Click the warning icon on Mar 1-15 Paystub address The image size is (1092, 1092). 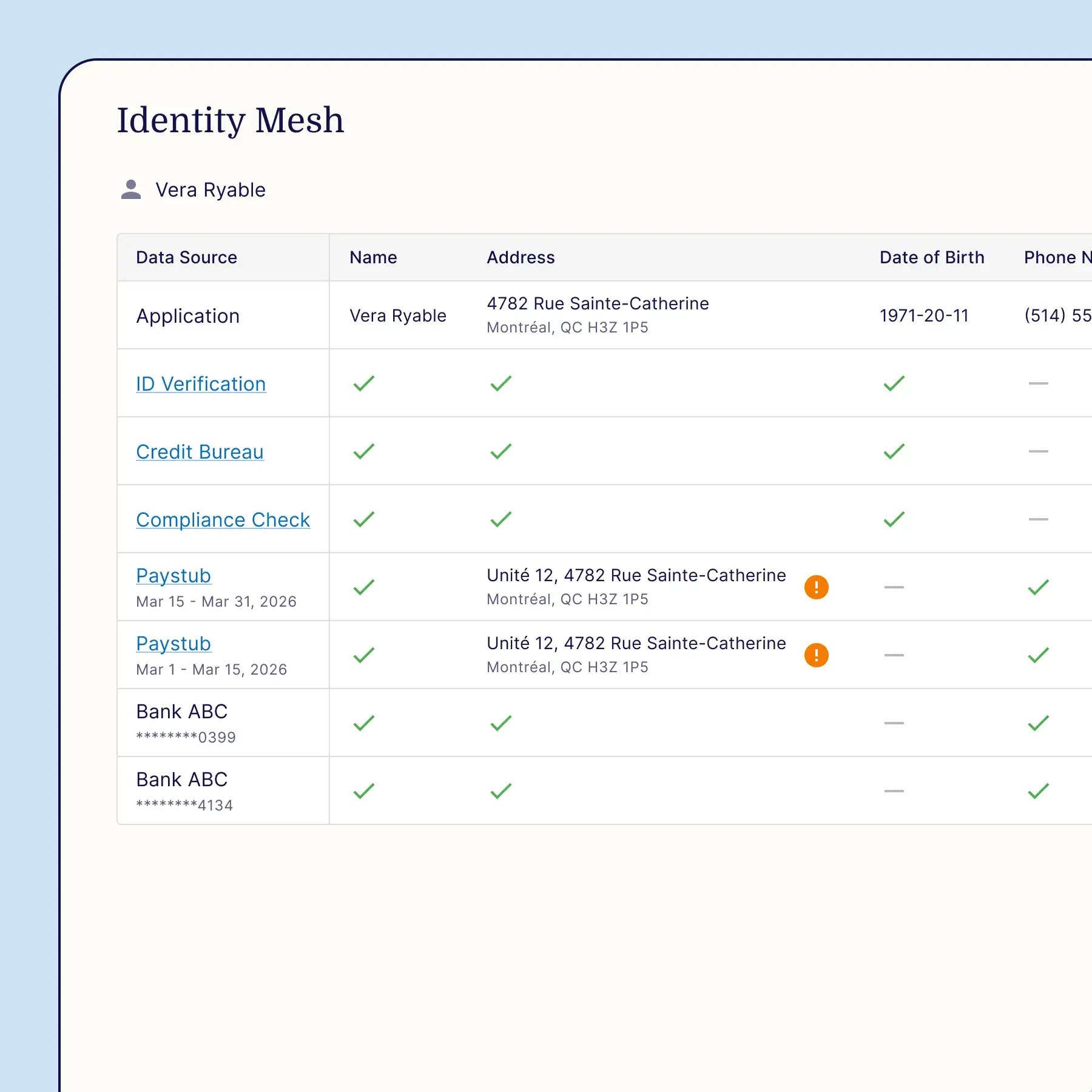[x=816, y=655]
